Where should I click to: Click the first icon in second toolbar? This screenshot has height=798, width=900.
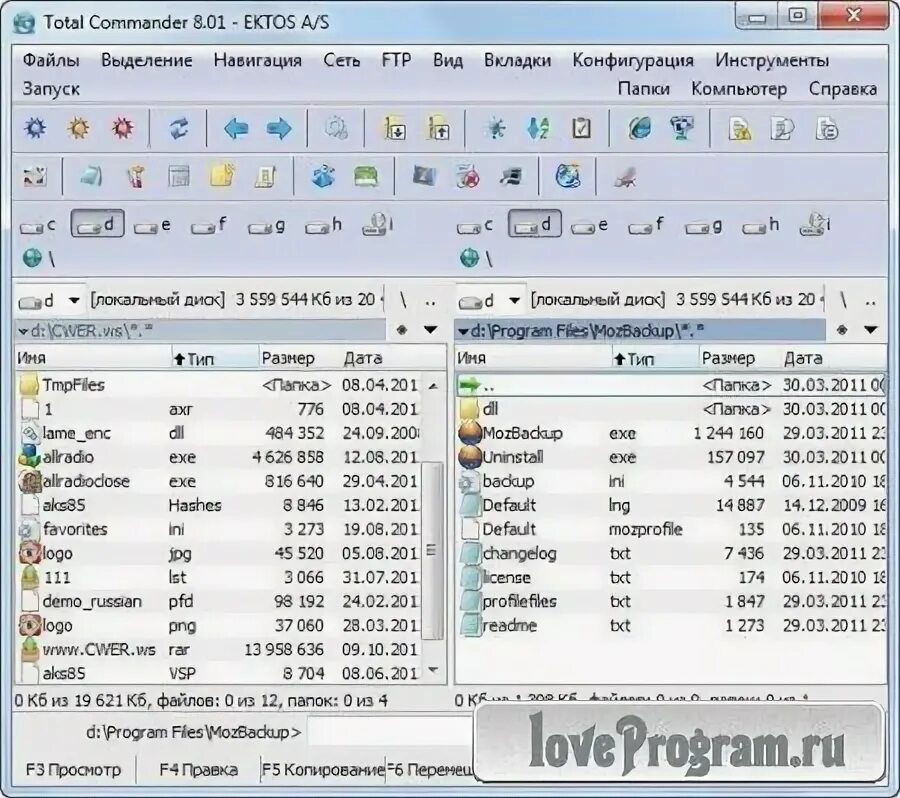[35, 176]
